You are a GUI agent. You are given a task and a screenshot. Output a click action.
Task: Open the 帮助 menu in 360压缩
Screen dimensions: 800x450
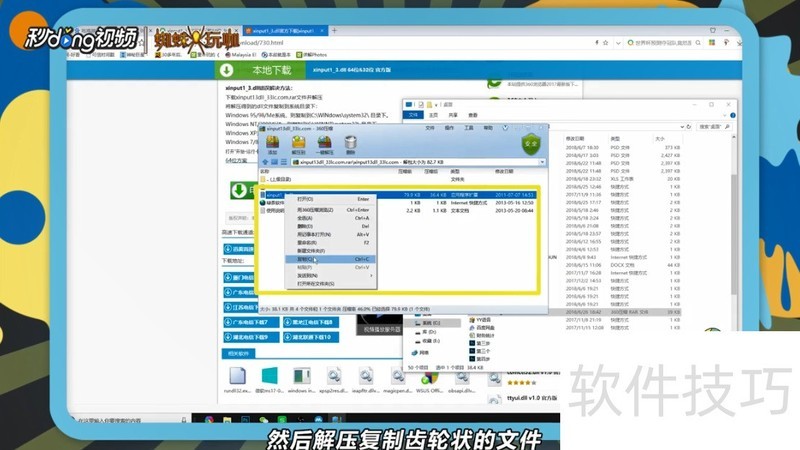(x=488, y=128)
